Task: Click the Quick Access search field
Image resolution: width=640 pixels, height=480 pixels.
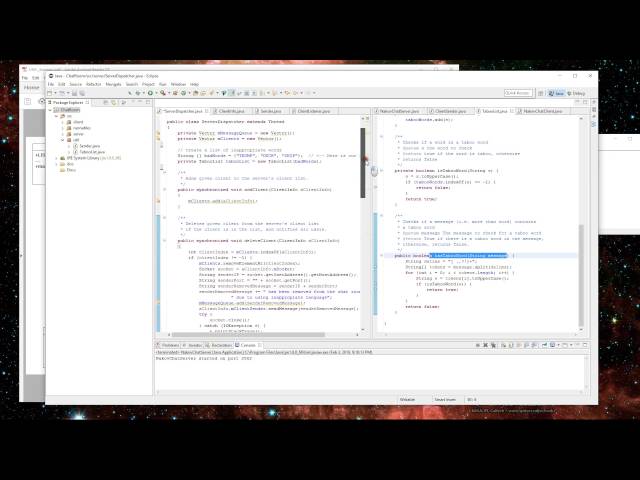Action: [x=518, y=93]
